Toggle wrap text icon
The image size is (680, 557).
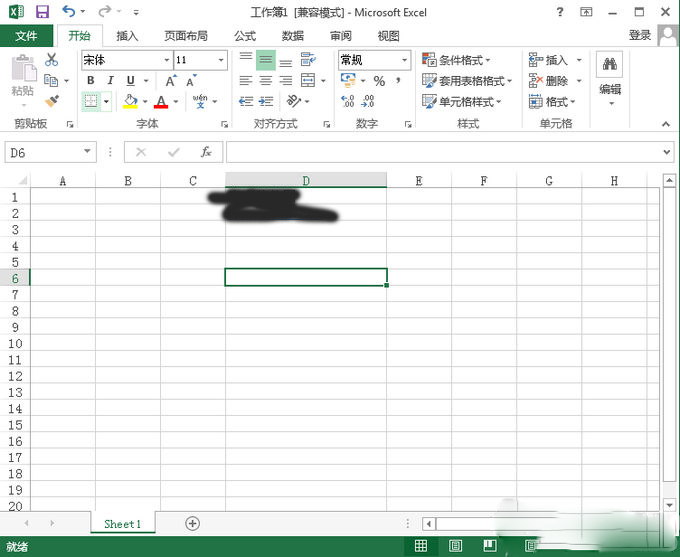point(308,59)
